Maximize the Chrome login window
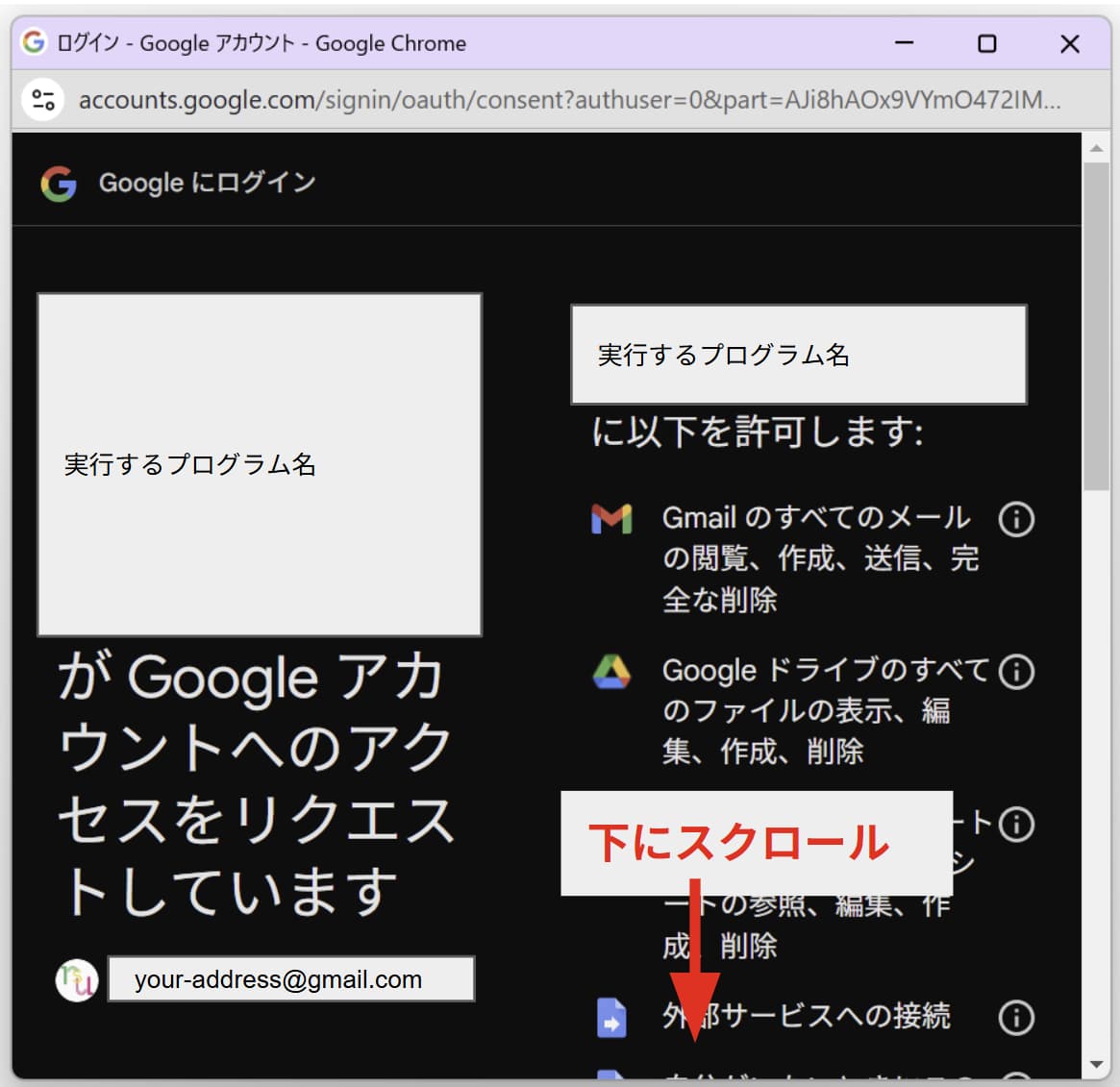Image resolution: width=1120 pixels, height=1087 pixels. pyautogui.click(x=987, y=43)
